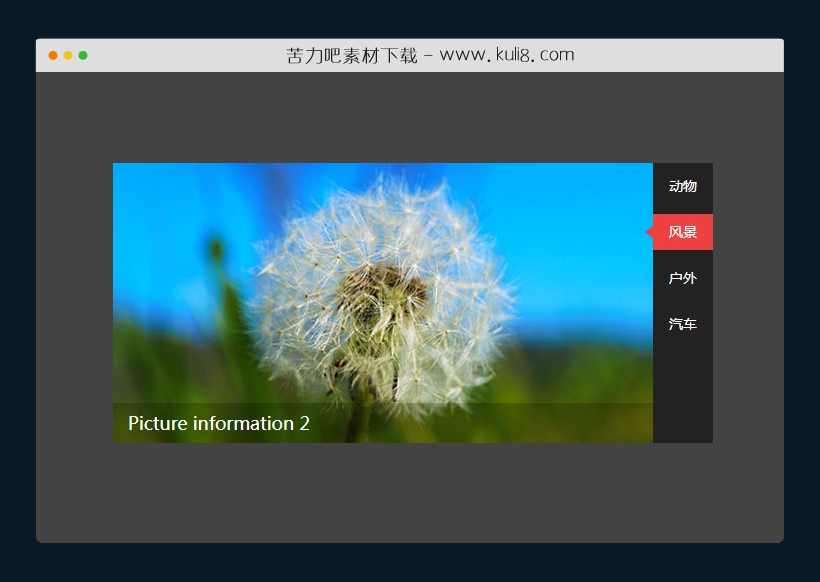The width and height of the screenshot is (820, 582).
Task: Click the active 风景 tab
Action: (x=683, y=232)
